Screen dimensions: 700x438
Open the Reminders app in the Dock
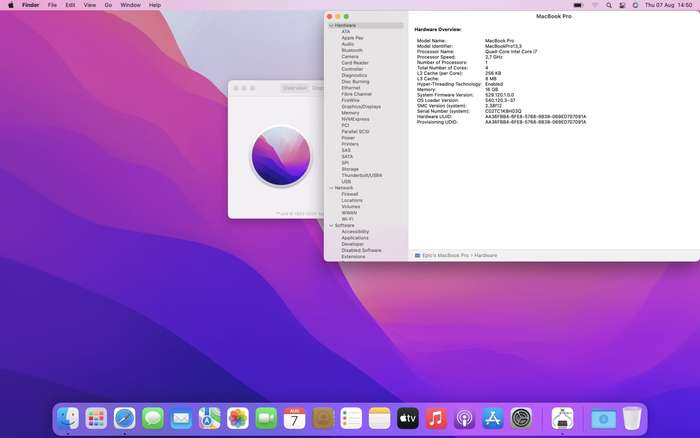351,418
